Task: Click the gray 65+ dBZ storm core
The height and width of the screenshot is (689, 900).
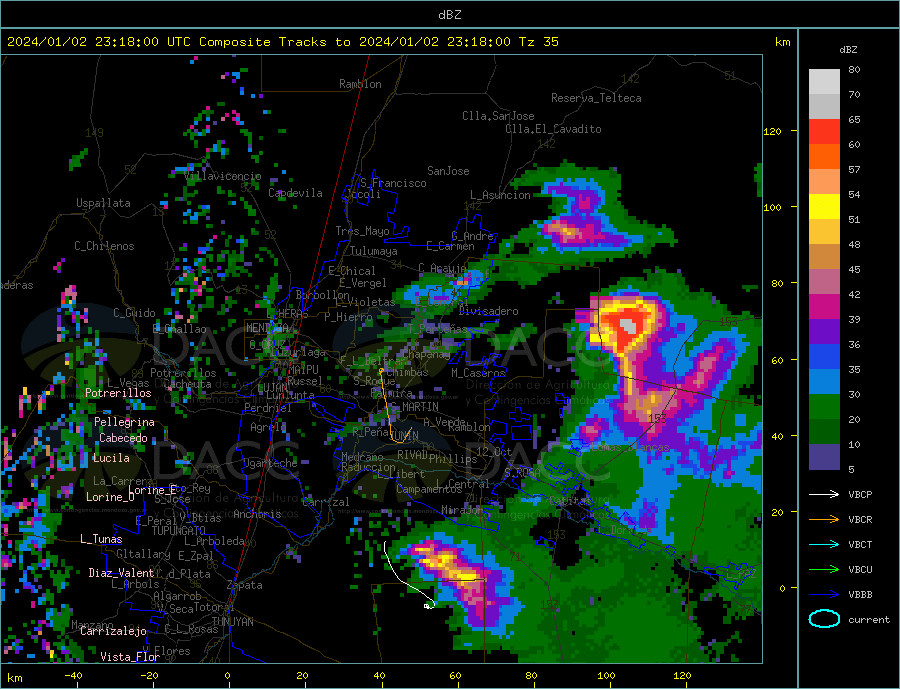Action: 629,327
